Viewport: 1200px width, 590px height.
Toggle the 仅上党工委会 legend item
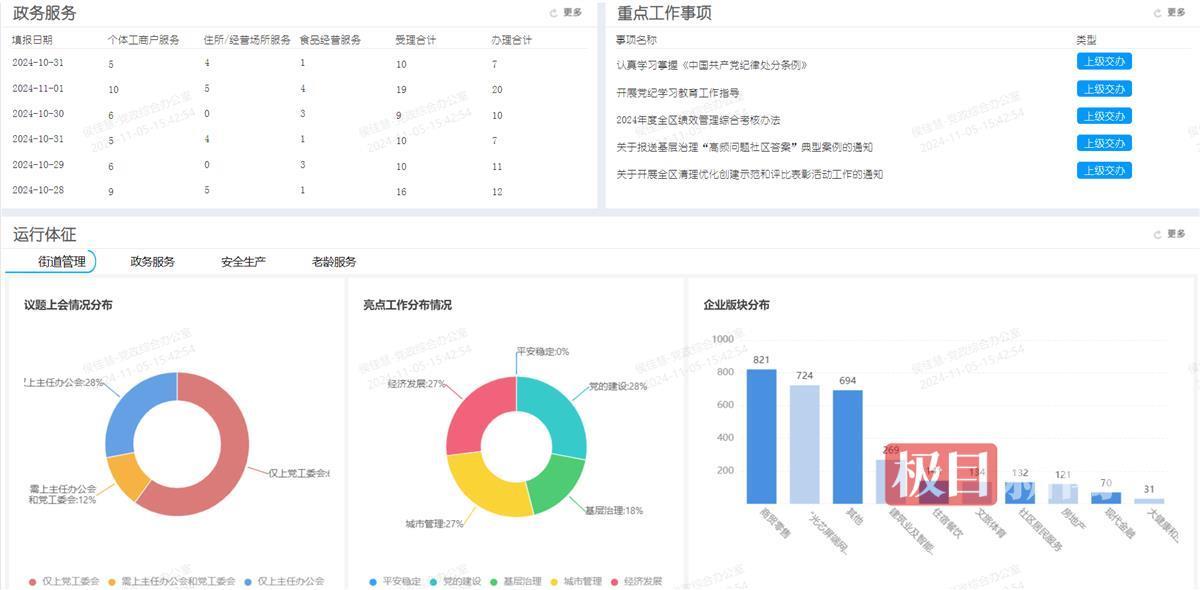(65, 579)
